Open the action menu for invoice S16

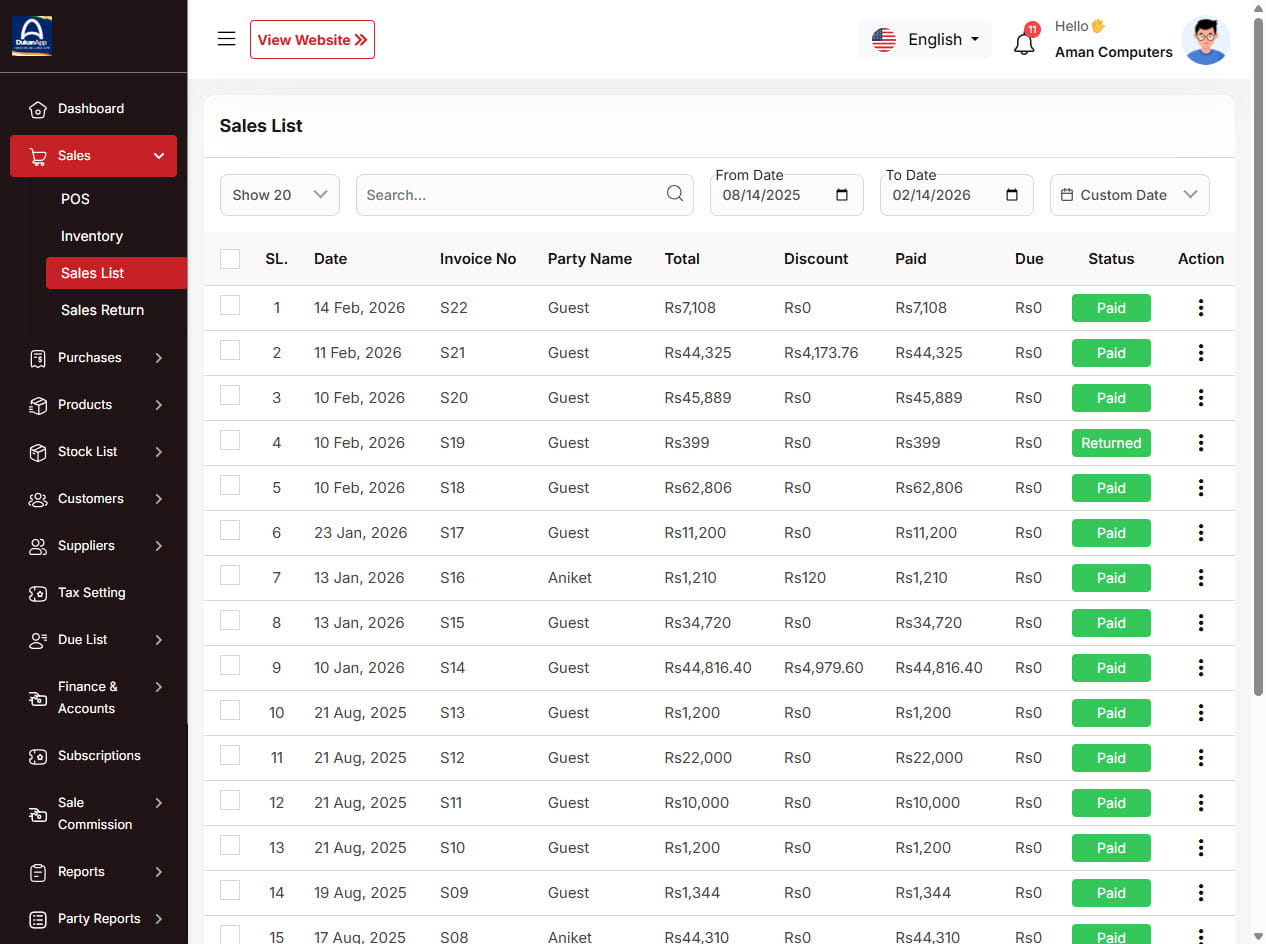point(1200,578)
